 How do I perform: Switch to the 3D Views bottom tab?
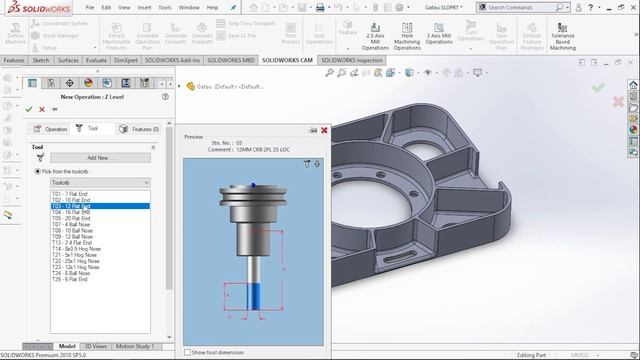[96, 346]
